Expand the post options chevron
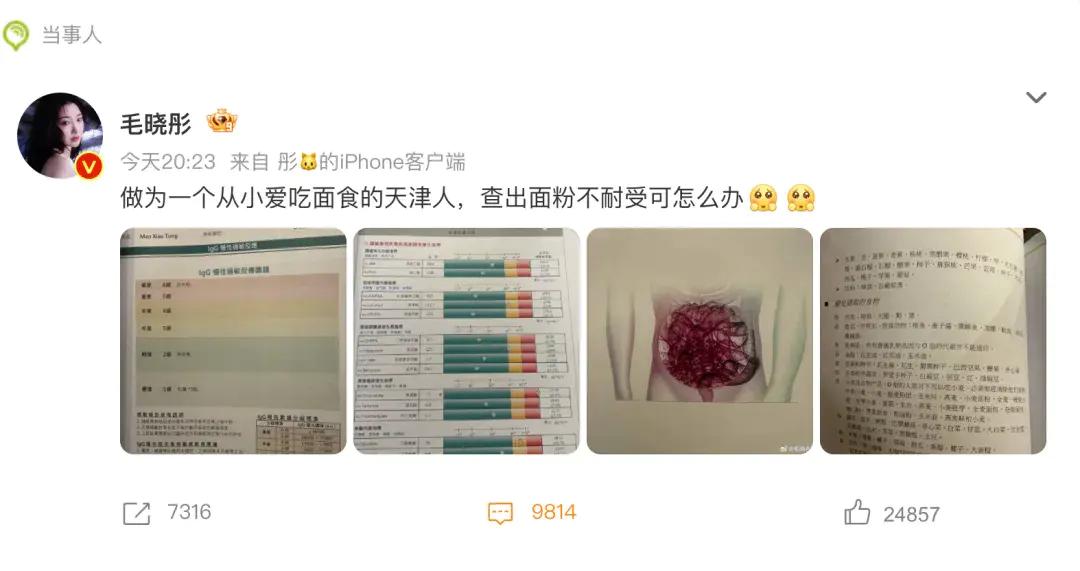The width and height of the screenshot is (1080, 571). pyautogui.click(x=1036, y=97)
